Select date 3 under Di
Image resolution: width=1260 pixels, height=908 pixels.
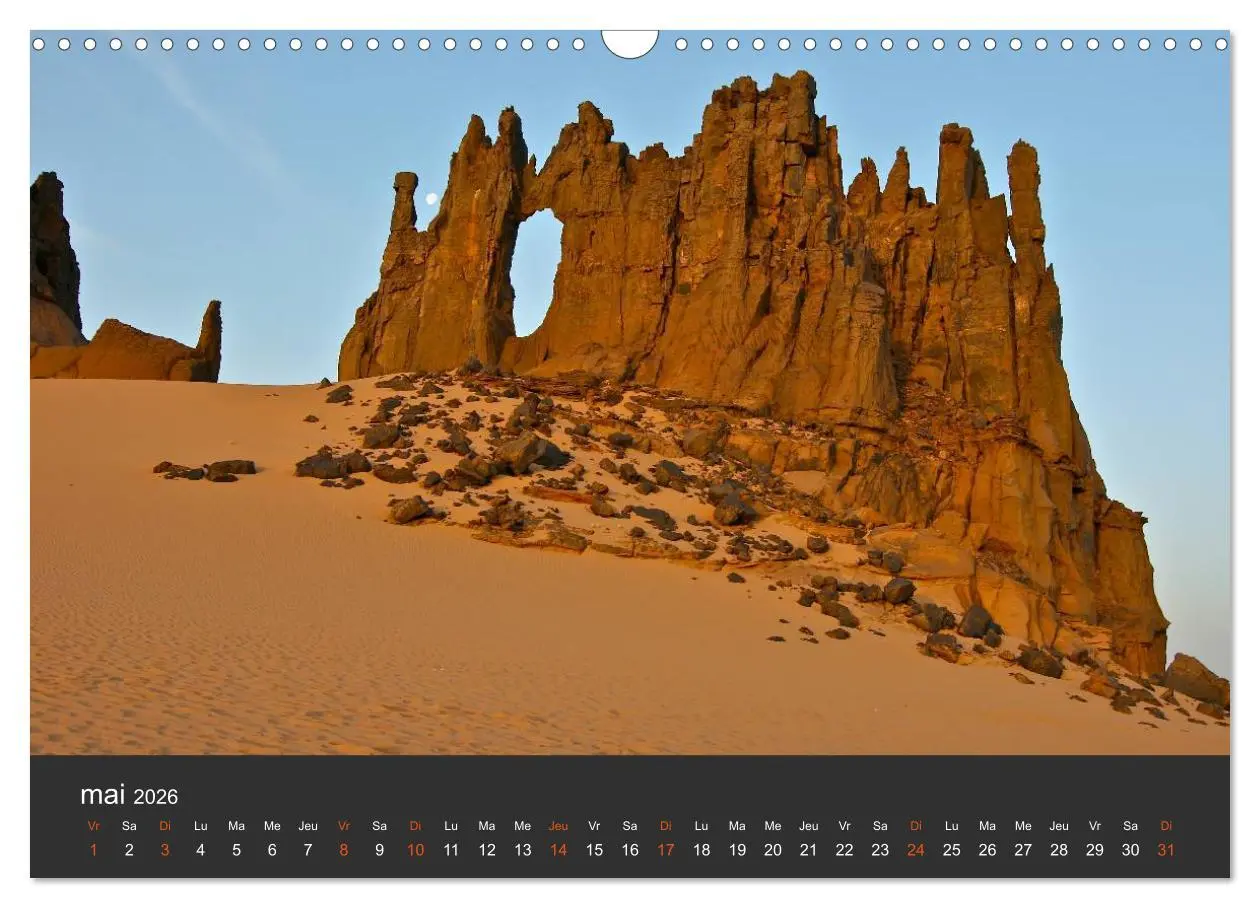click(165, 850)
